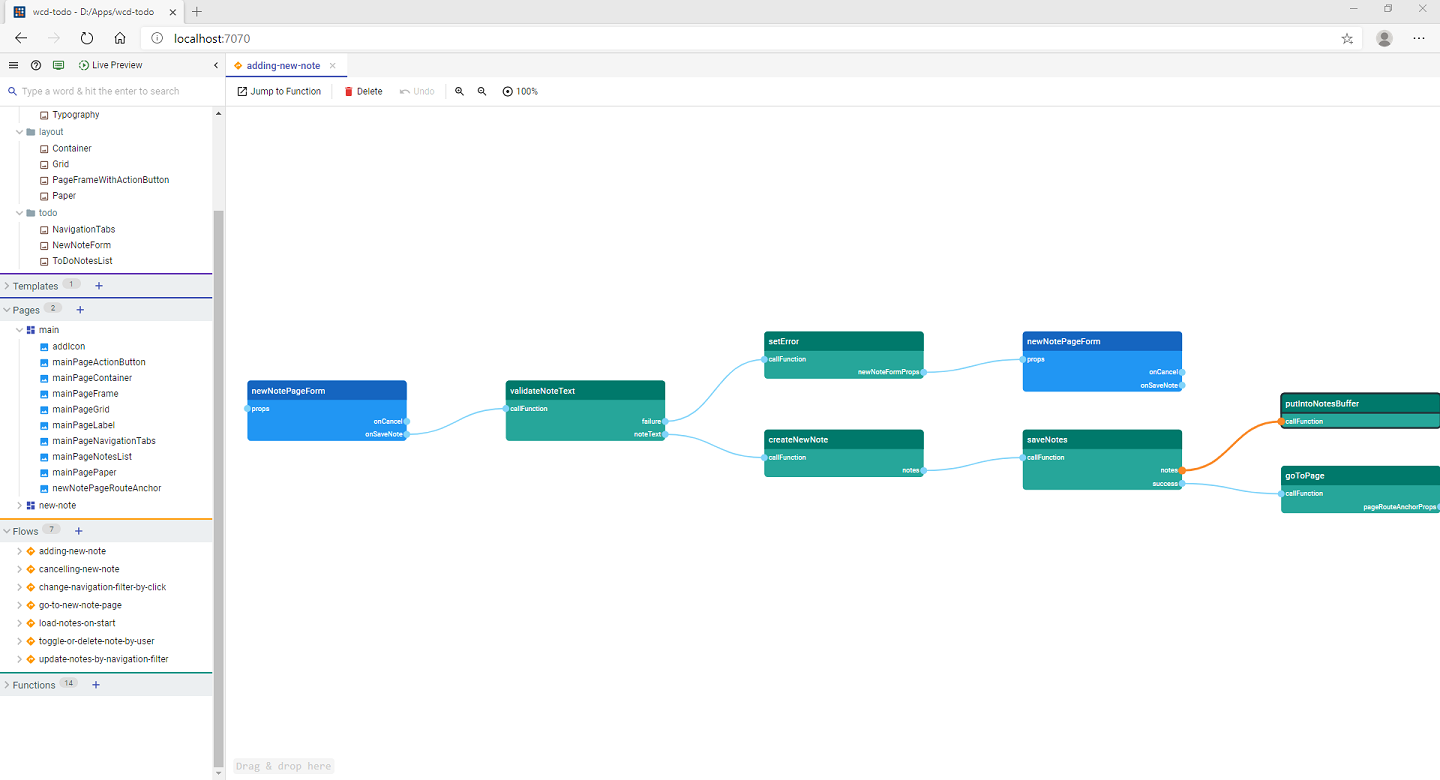1440x780 pixels.
Task: Expand the new-note page
Action: (19, 506)
